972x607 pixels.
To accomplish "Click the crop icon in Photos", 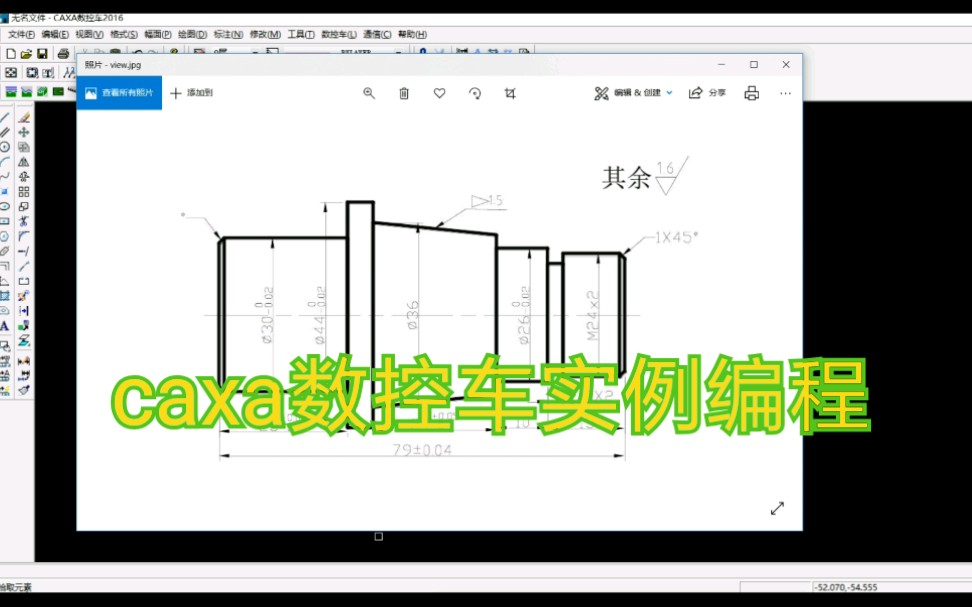I will tap(510, 93).
